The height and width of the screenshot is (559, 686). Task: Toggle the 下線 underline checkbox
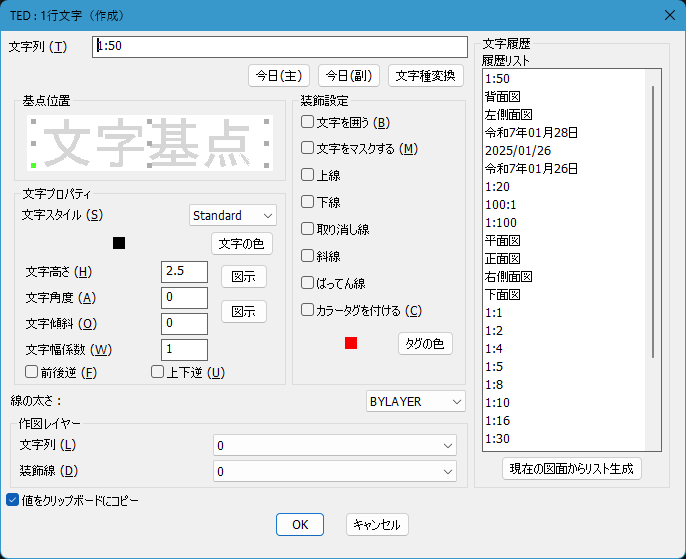click(308, 202)
